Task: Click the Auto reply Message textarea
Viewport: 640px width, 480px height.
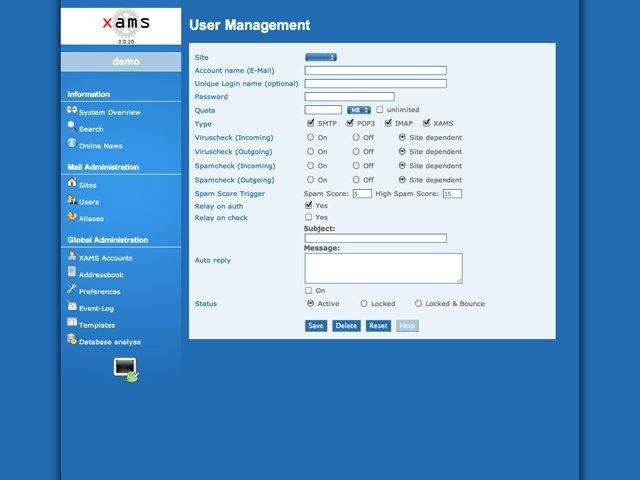Action: coord(384,268)
